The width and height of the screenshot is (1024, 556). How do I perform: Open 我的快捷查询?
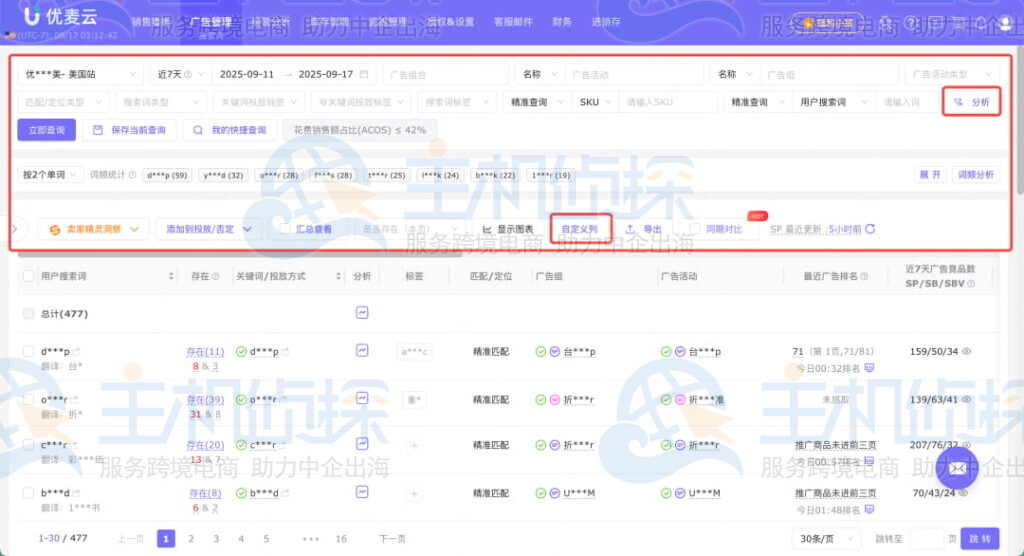[x=230, y=130]
